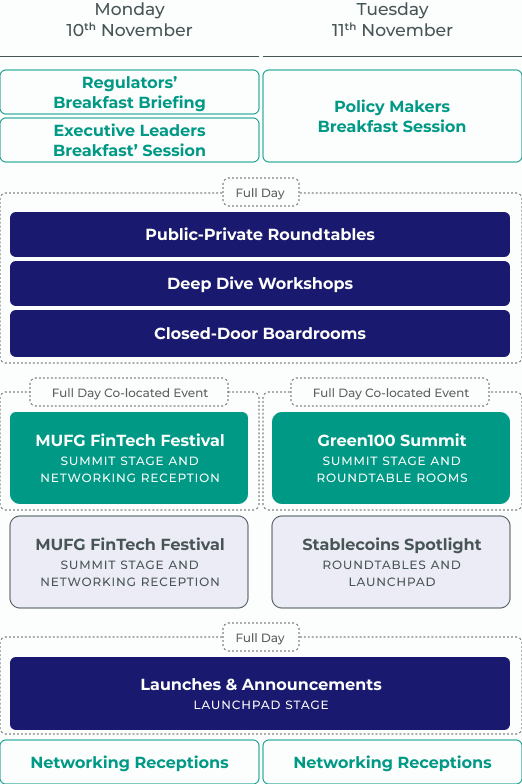This screenshot has height=784, width=522.
Task: Click Monday's Full Day Co-located Event label
Action: pyautogui.click(x=129, y=392)
